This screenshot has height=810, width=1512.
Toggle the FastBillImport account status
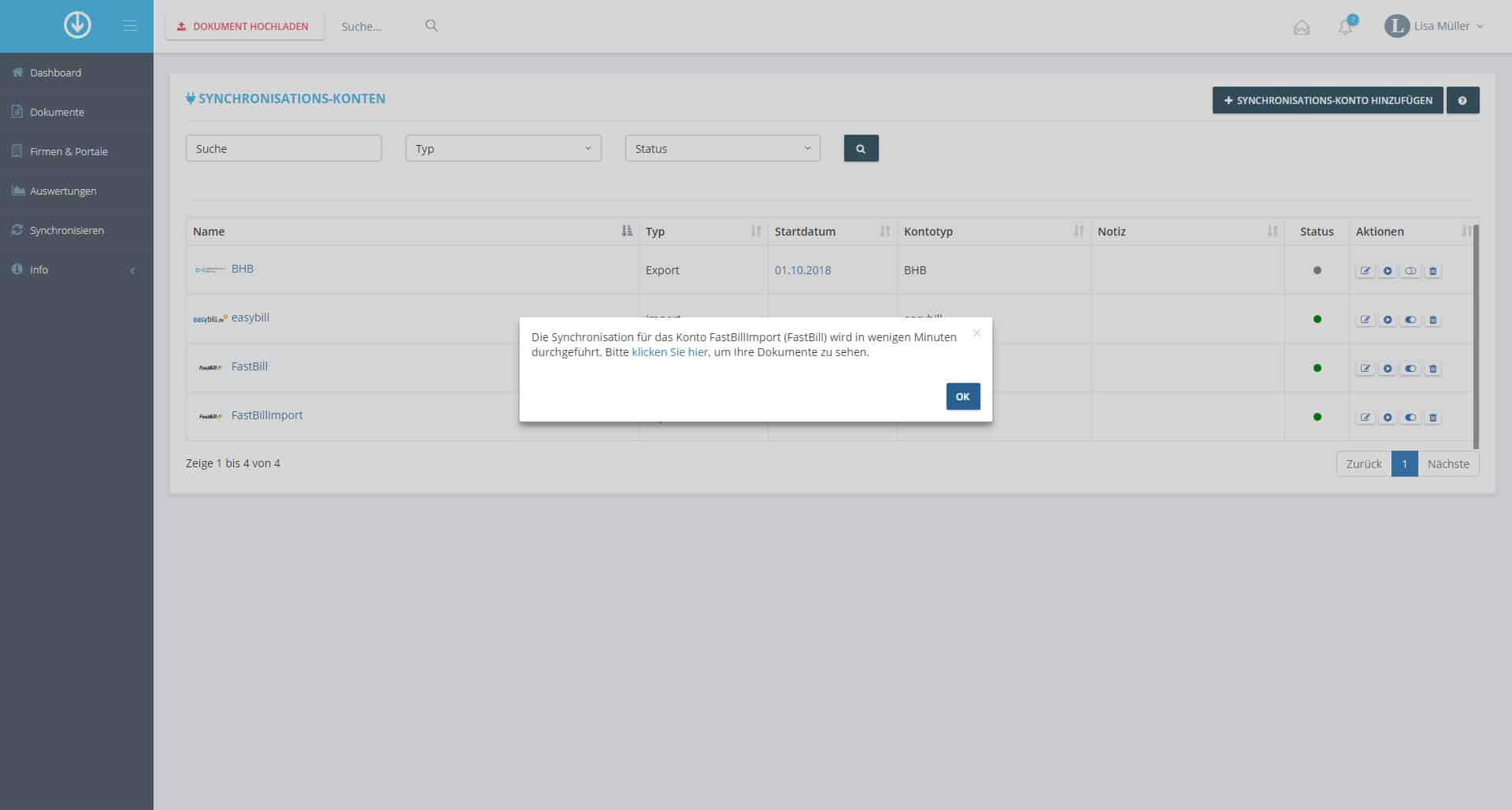pos(1410,418)
